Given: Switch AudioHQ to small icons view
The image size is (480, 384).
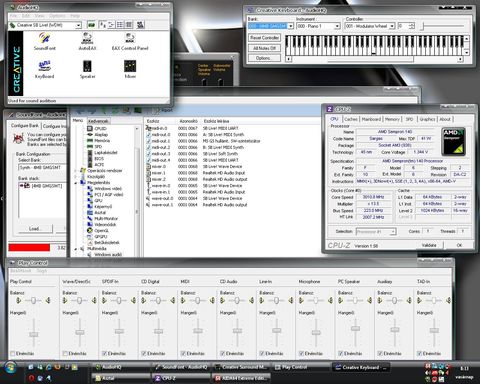Looking at the screenshot, I should click(111, 25).
